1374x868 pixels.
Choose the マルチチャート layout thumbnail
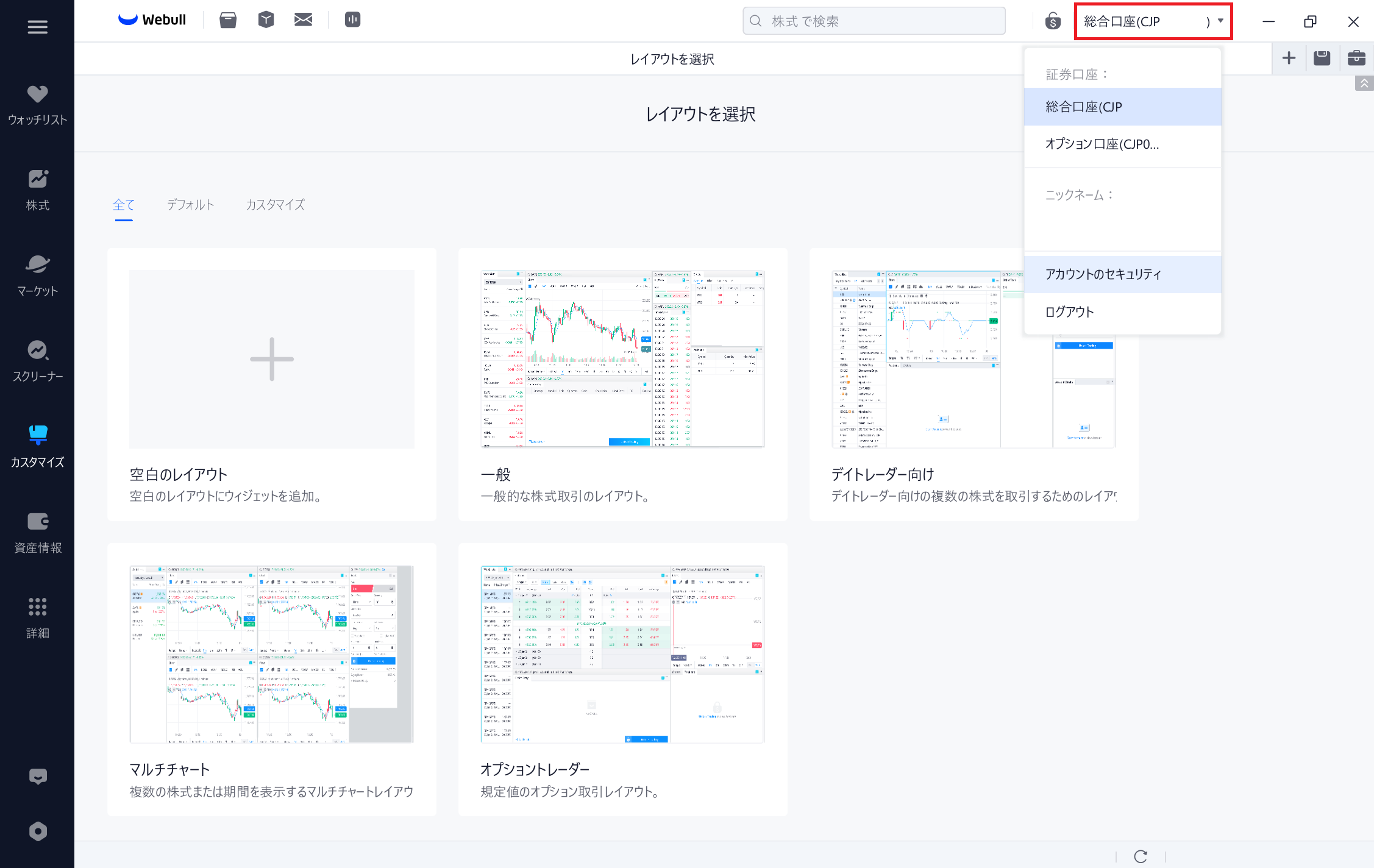coord(271,654)
